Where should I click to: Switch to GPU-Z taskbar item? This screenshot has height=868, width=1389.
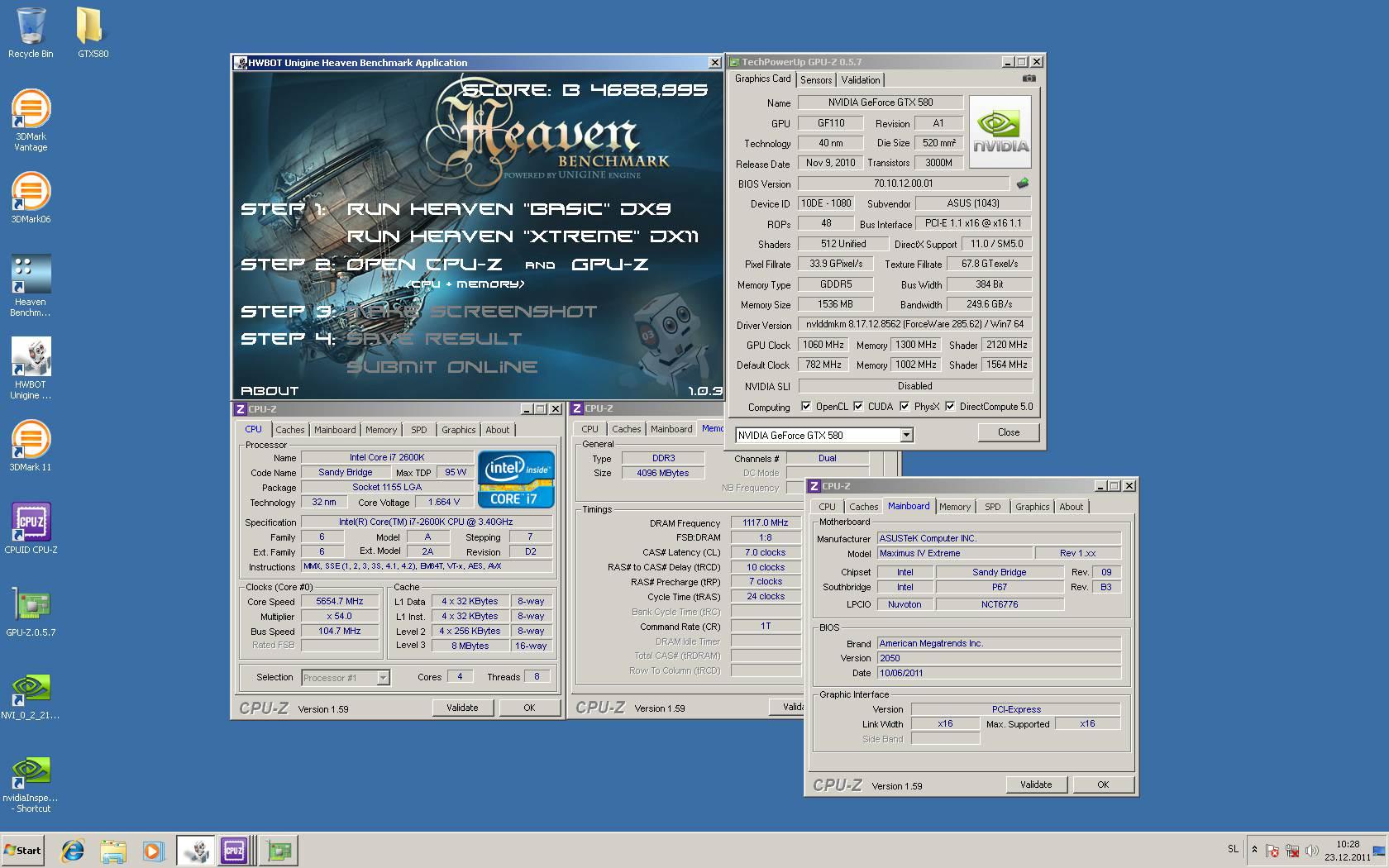[x=279, y=850]
